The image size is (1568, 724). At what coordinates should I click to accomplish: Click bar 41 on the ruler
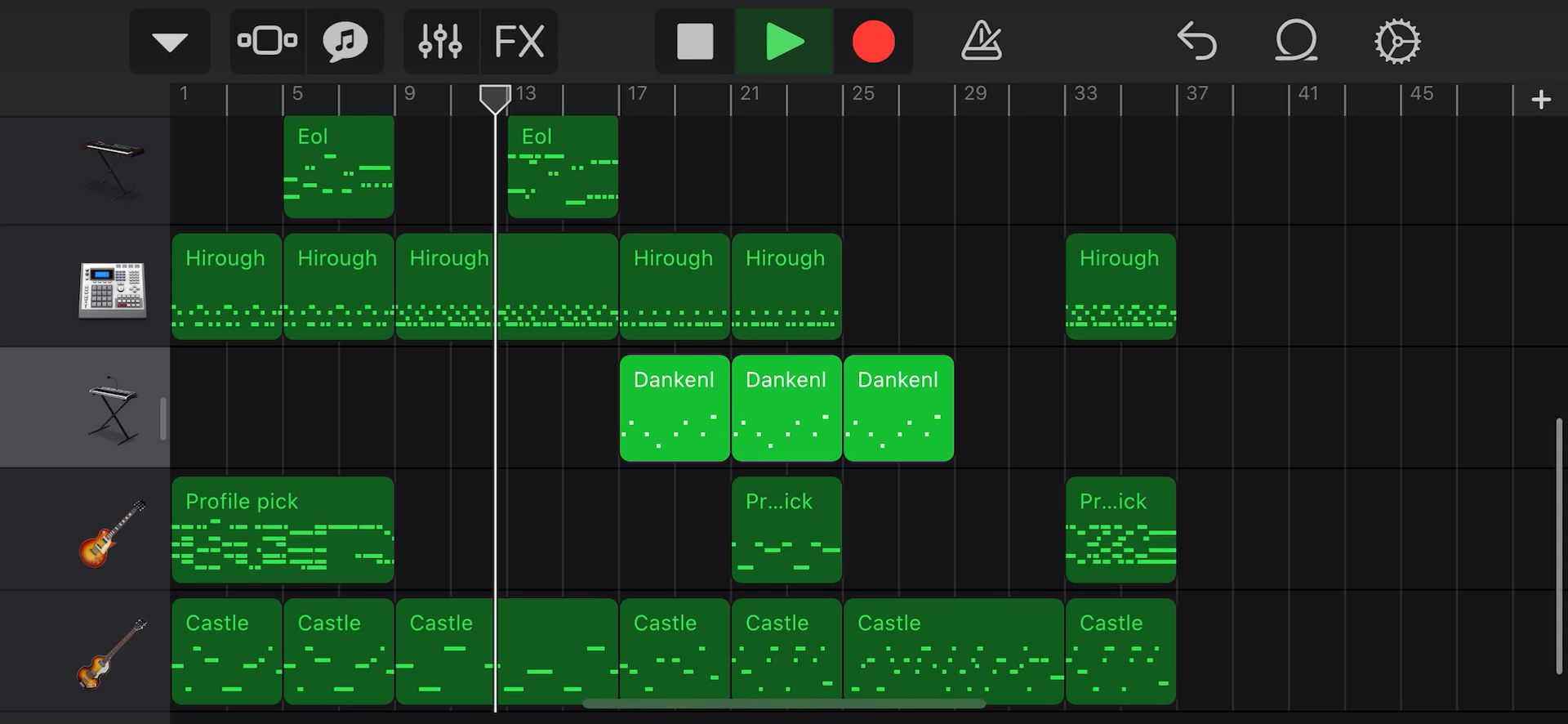[x=1308, y=93]
